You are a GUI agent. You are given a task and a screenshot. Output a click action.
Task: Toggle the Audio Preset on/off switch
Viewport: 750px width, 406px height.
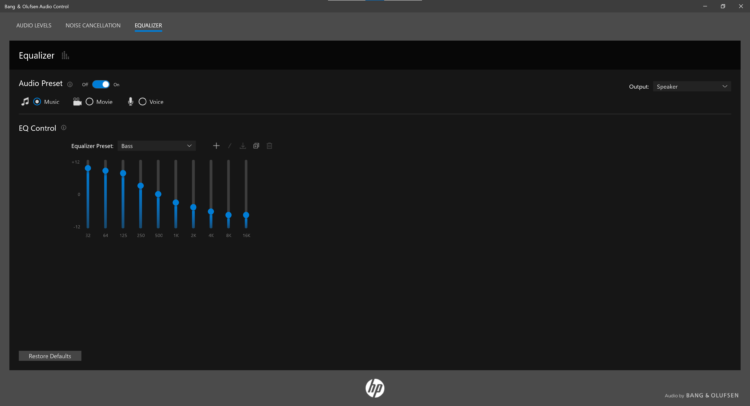(x=101, y=84)
